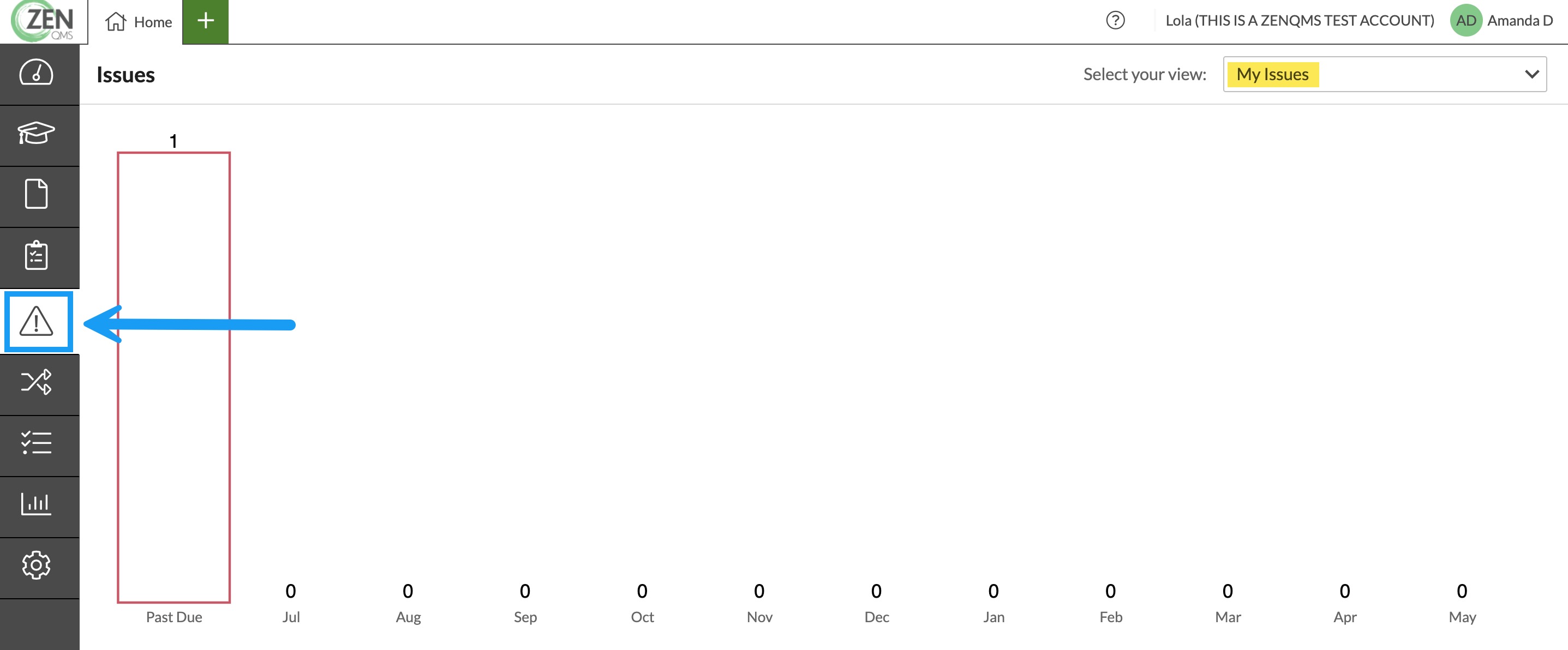Select the Dec month label in chart
The height and width of the screenshot is (650, 1568).
tap(877, 617)
